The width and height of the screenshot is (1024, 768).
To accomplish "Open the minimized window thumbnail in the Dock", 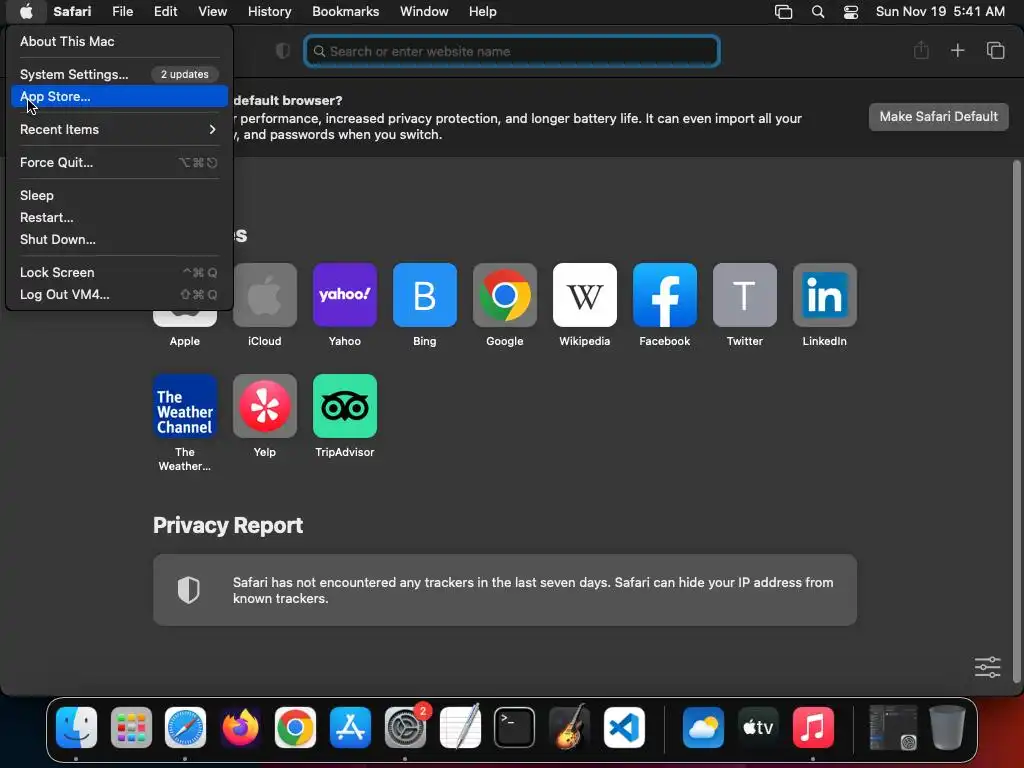I will 893,727.
